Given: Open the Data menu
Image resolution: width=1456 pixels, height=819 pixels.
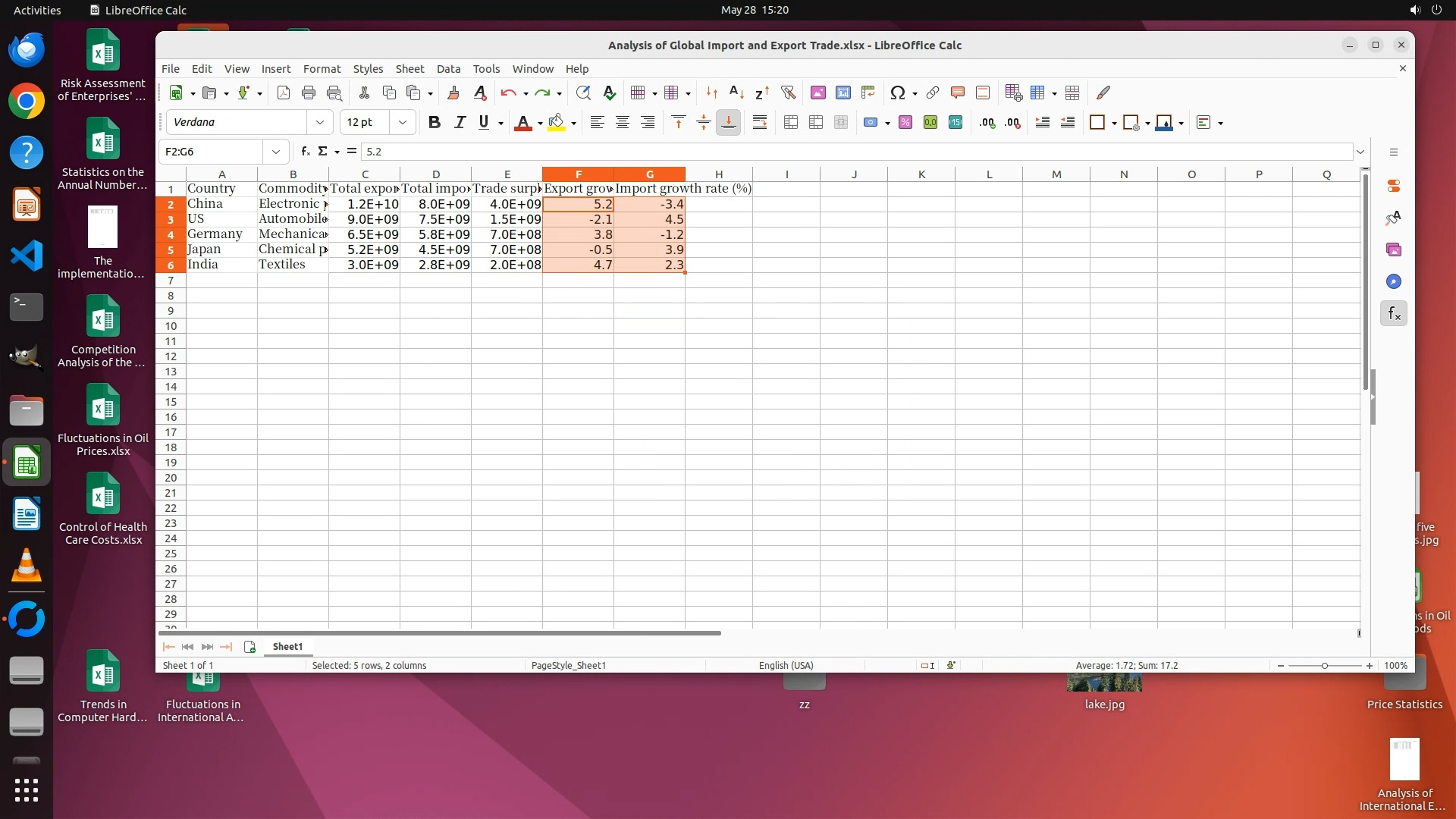Looking at the screenshot, I should click(x=447, y=68).
